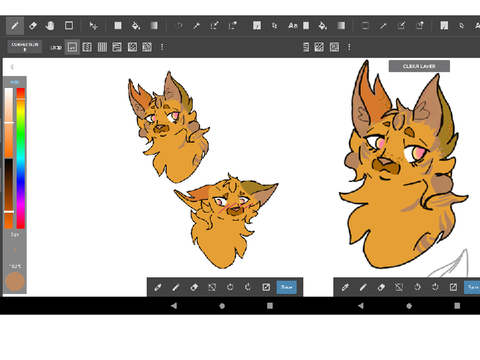Screen dimensions: 480x360
Task: Tap the brush size pixel value label
Action: pos(14,235)
